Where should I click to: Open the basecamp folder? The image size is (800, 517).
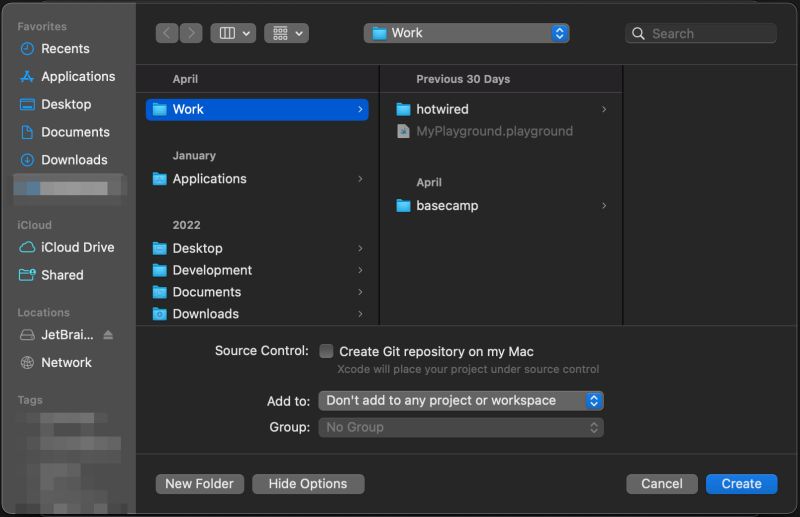point(501,206)
